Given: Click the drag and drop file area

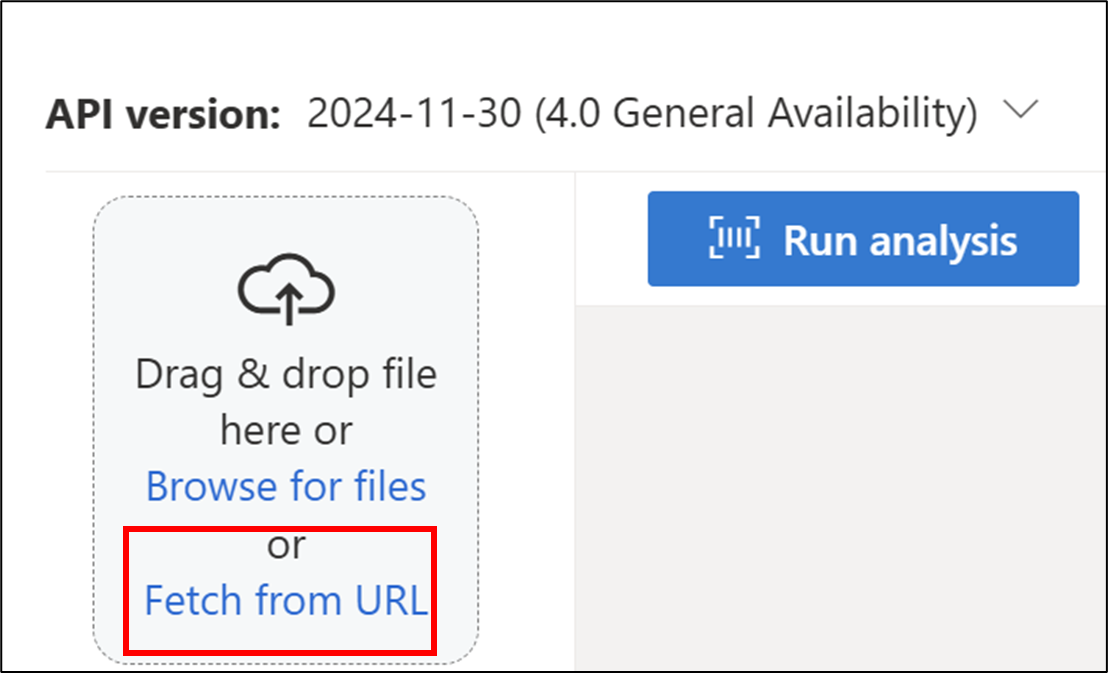Looking at the screenshot, I should coord(286,430).
